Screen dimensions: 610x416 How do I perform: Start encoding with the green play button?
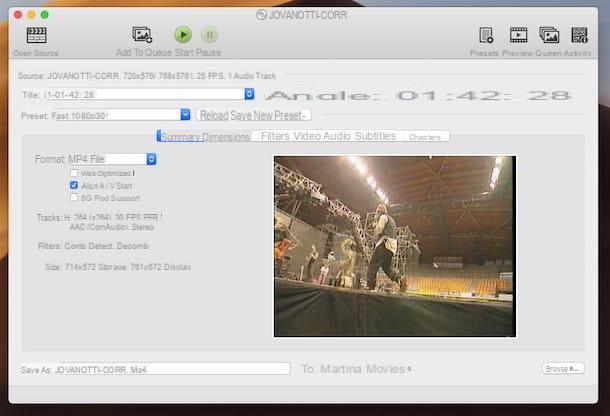(x=183, y=35)
